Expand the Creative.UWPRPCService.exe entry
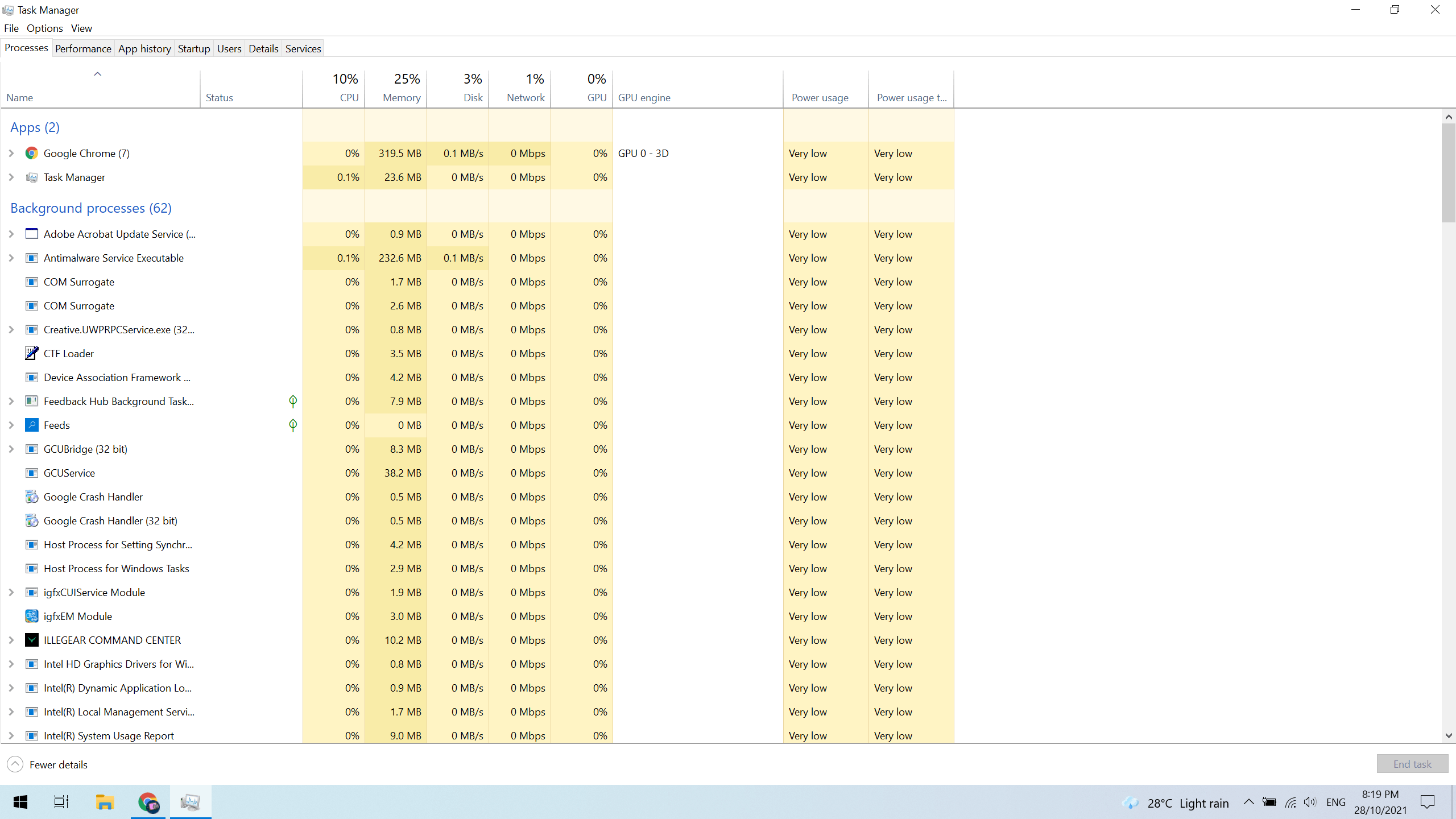 pyautogui.click(x=11, y=329)
